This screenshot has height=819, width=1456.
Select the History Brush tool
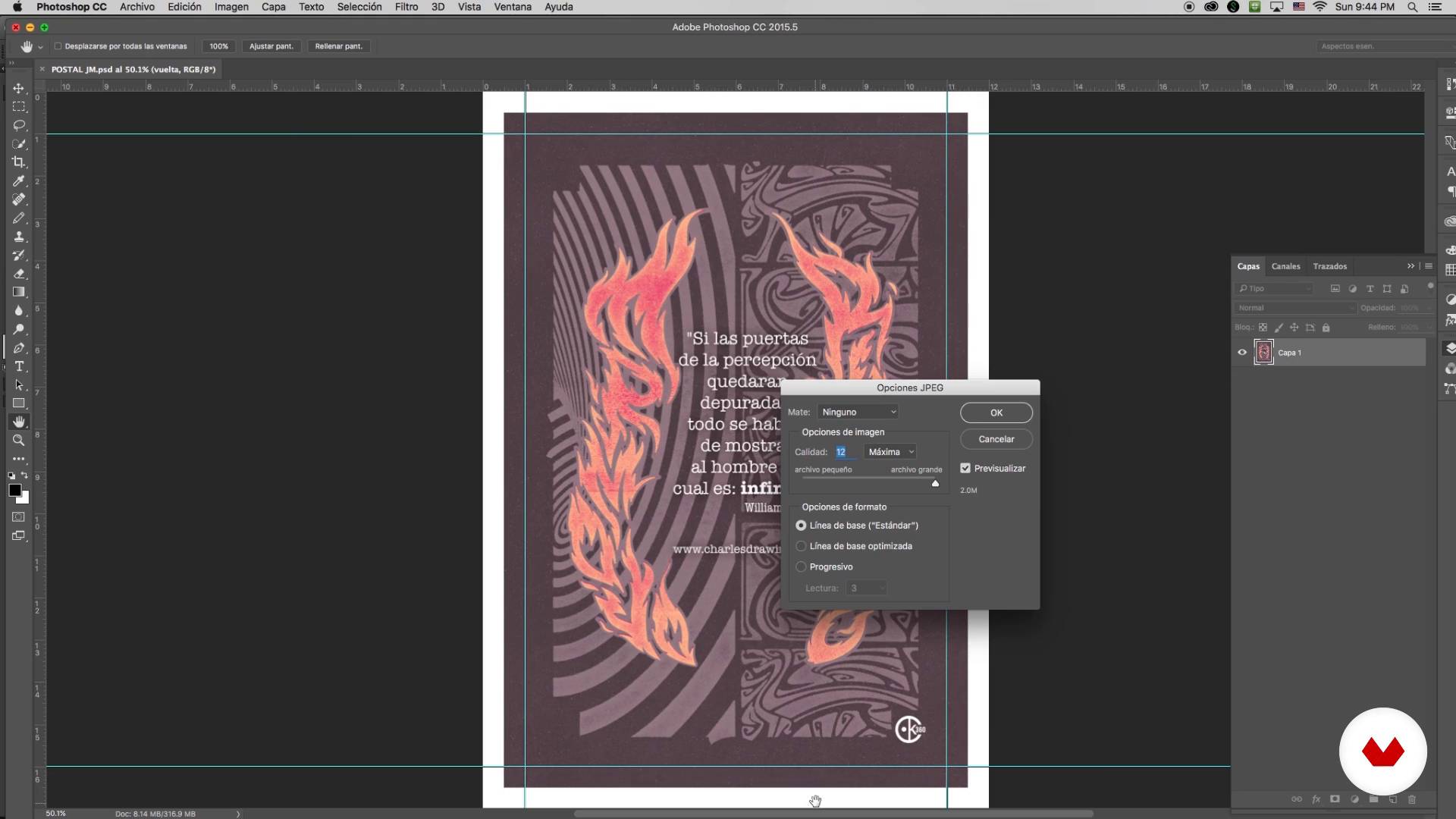[19, 255]
